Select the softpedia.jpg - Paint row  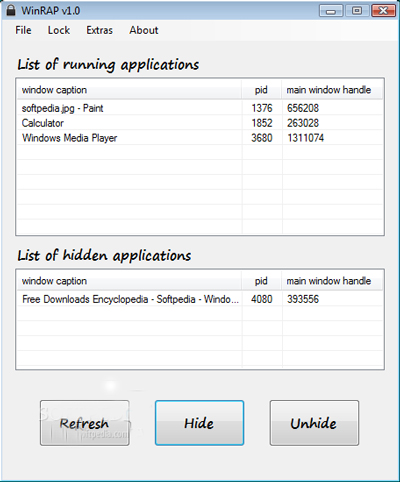(x=200, y=108)
